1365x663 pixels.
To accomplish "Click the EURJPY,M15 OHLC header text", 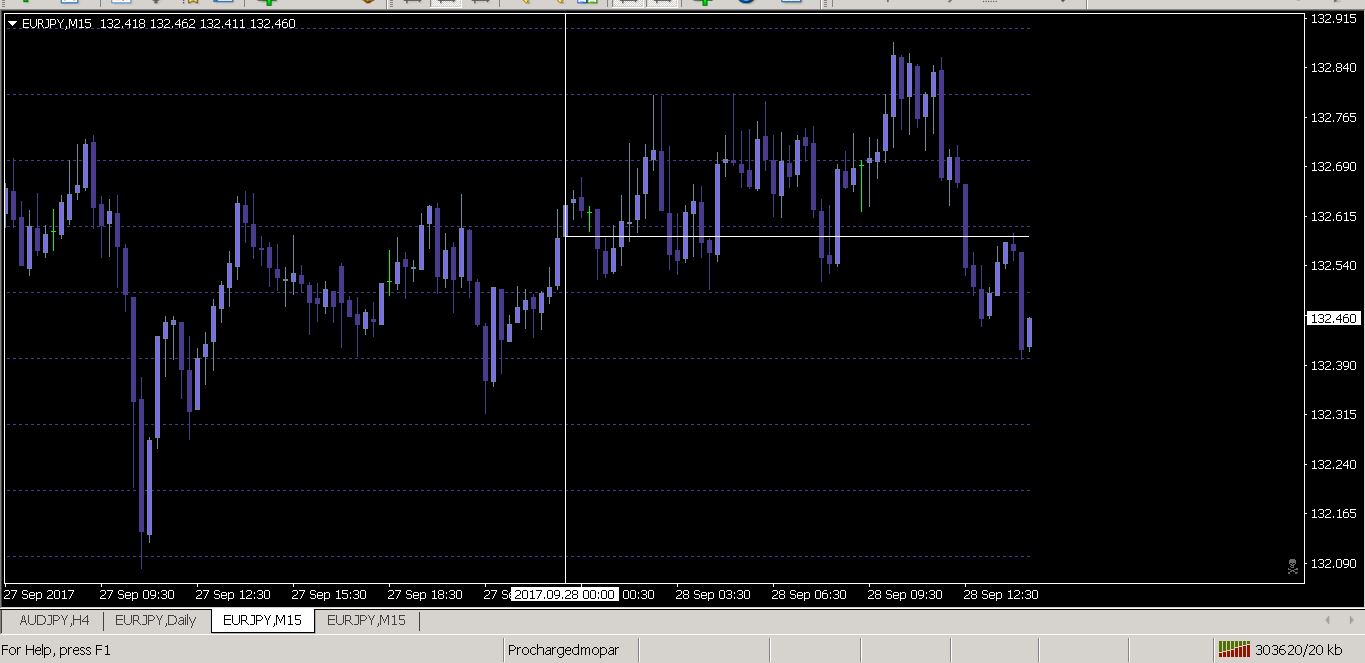I will pos(159,23).
